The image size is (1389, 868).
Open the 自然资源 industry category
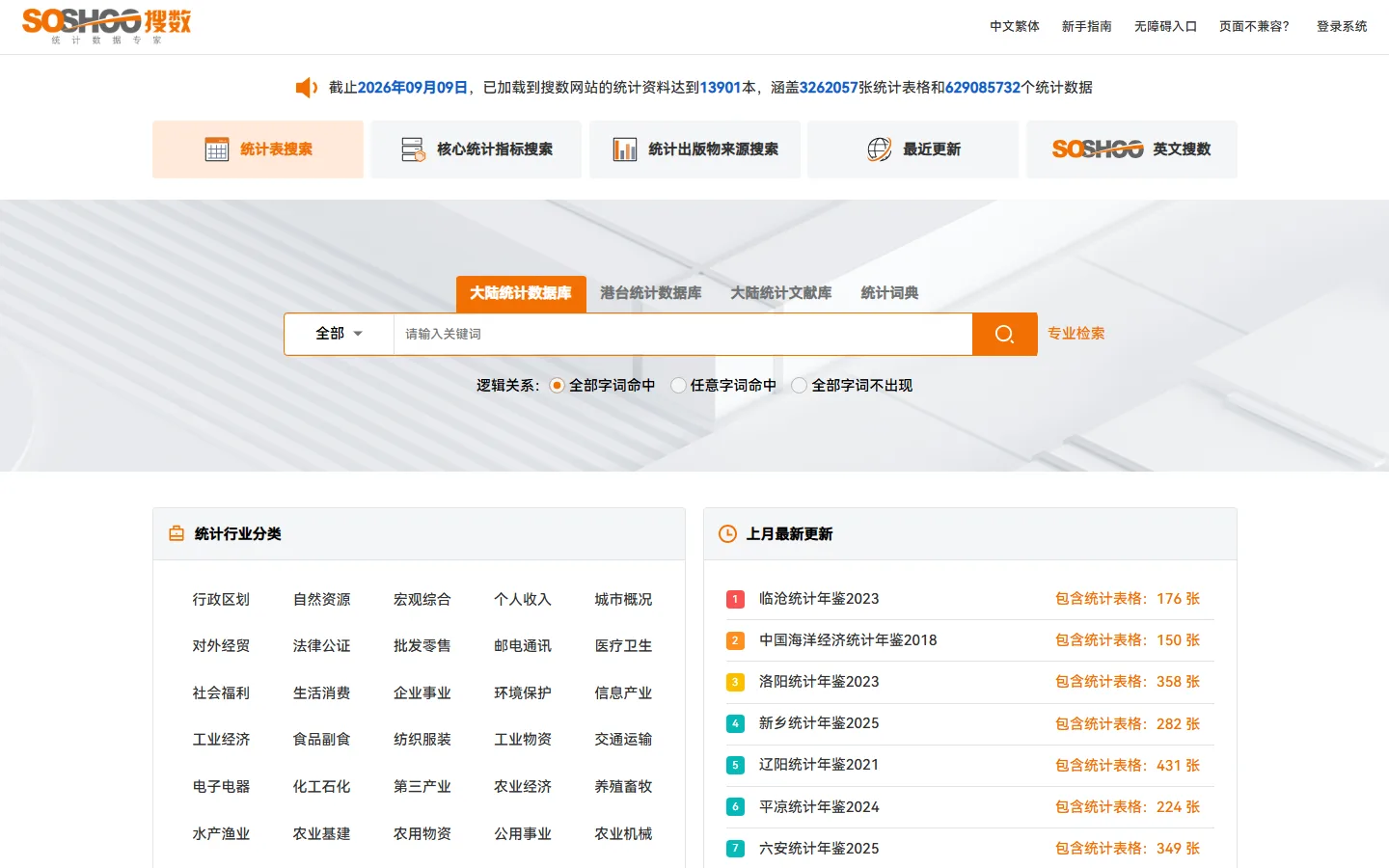click(322, 600)
